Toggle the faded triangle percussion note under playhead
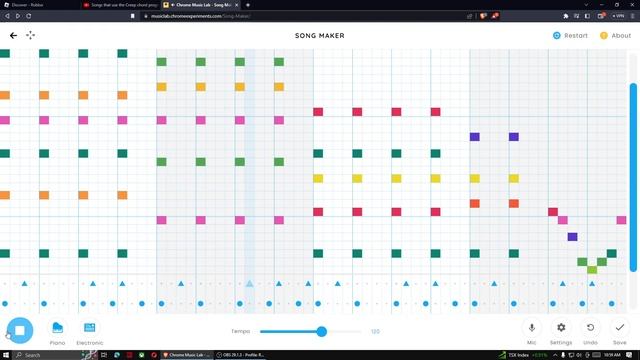Image resolution: width=640 pixels, height=360 pixels. tap(249, 283)
